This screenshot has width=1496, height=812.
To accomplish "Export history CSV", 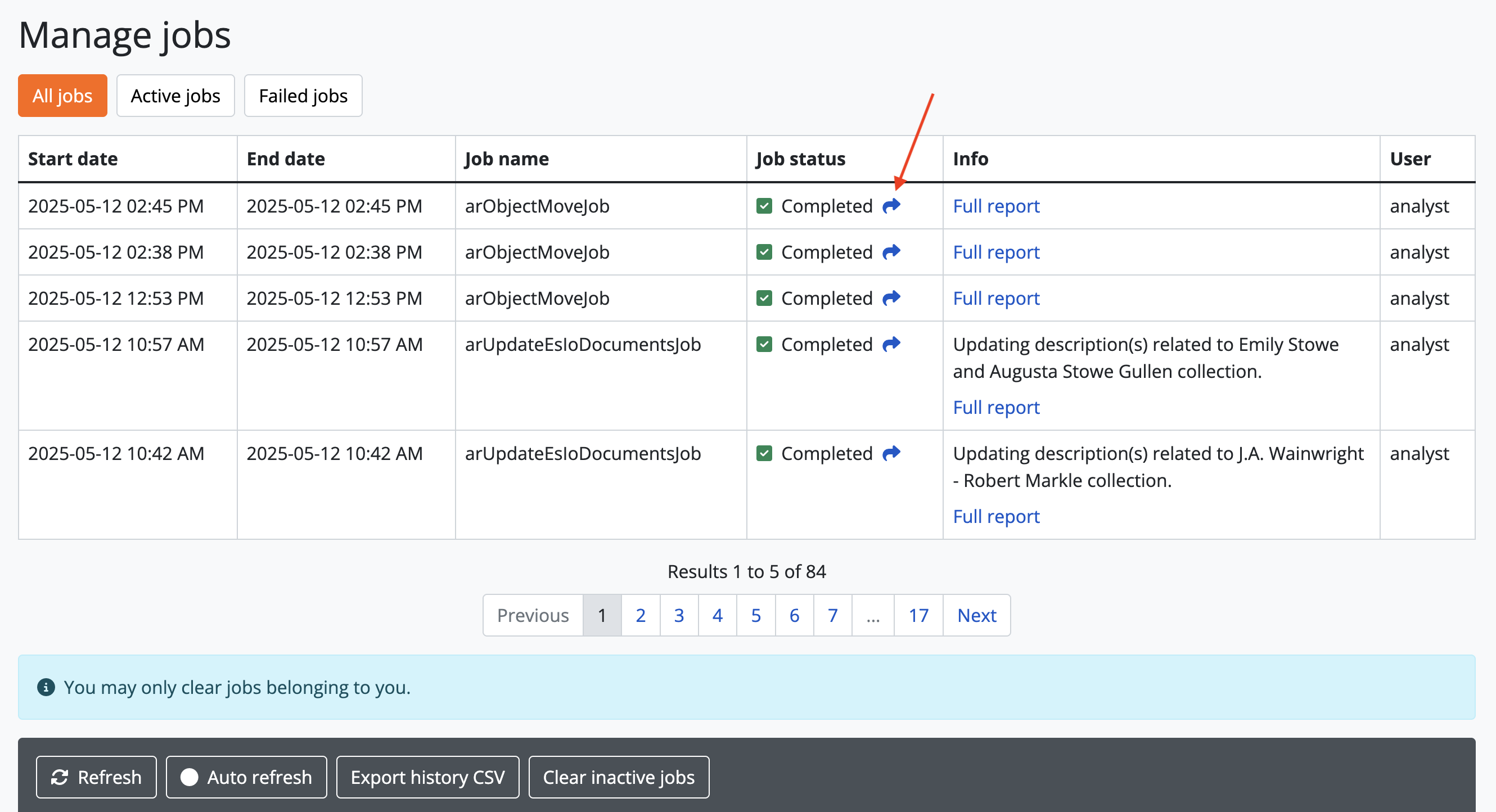I will pos(427,777).
